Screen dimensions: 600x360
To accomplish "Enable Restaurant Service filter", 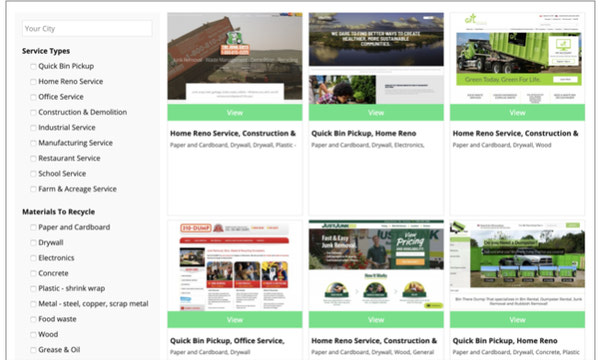I will [33, 158].
